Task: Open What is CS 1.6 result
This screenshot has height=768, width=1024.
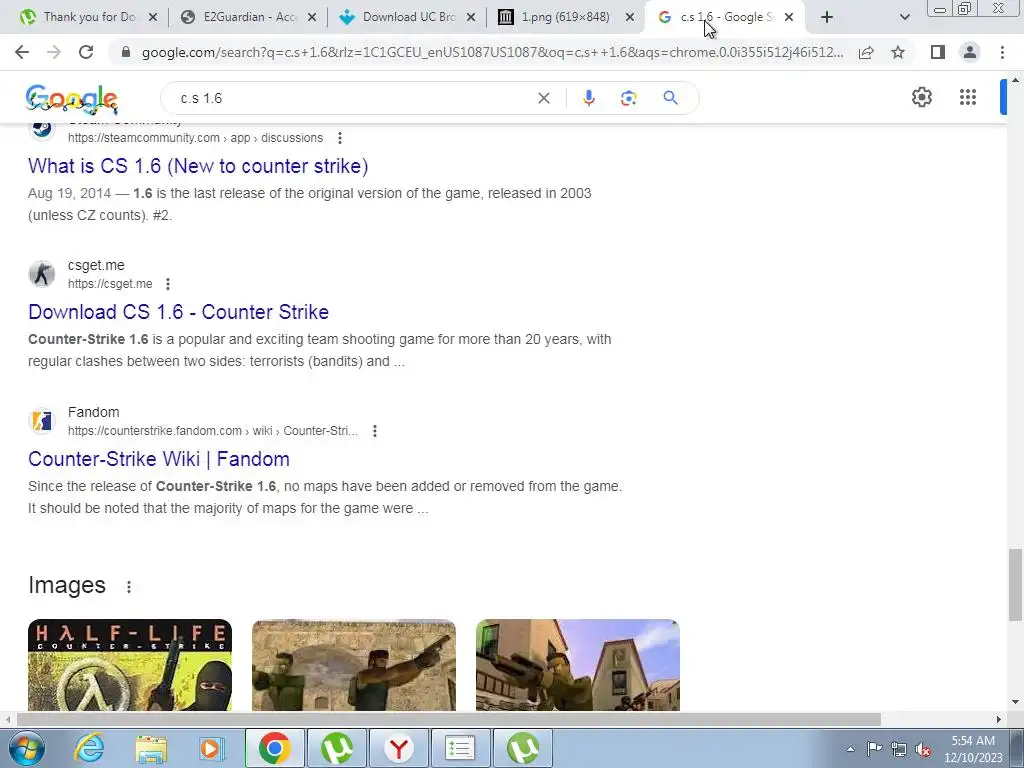Action: pos(198,166)
